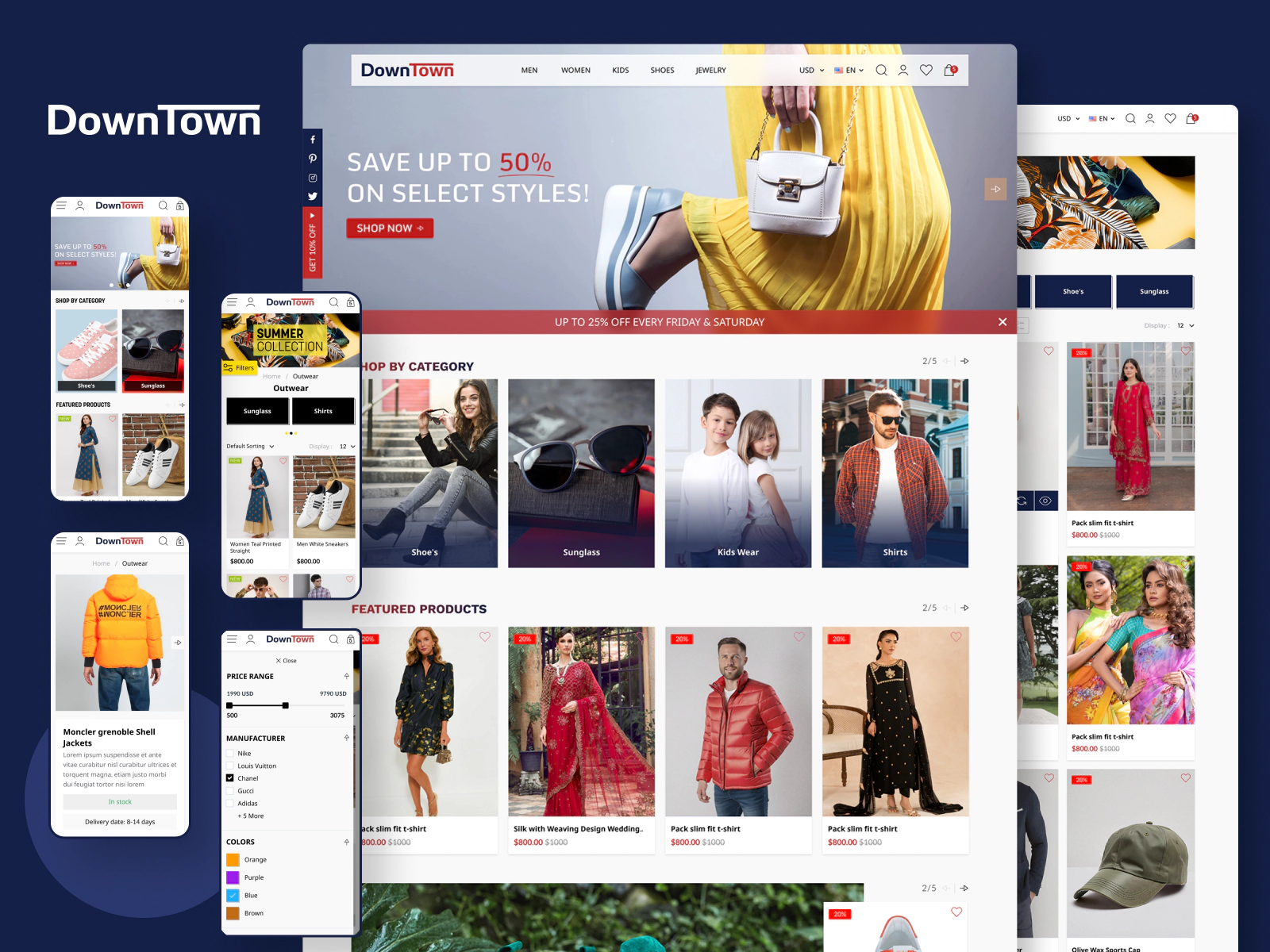Screen dimensions: 1270x952
Task: Open search in the main header
Action: point(881,71)
